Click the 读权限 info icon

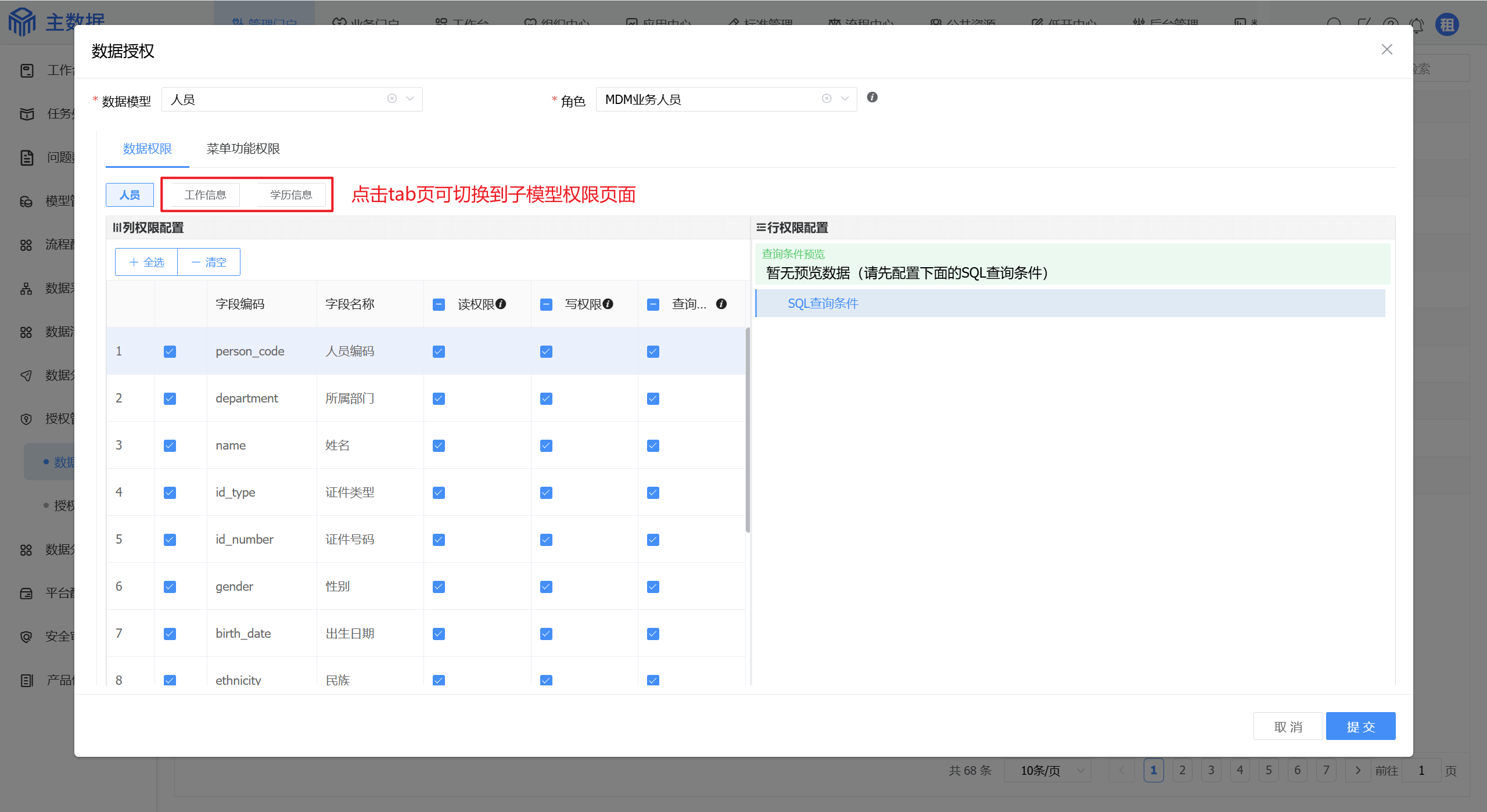501,304
